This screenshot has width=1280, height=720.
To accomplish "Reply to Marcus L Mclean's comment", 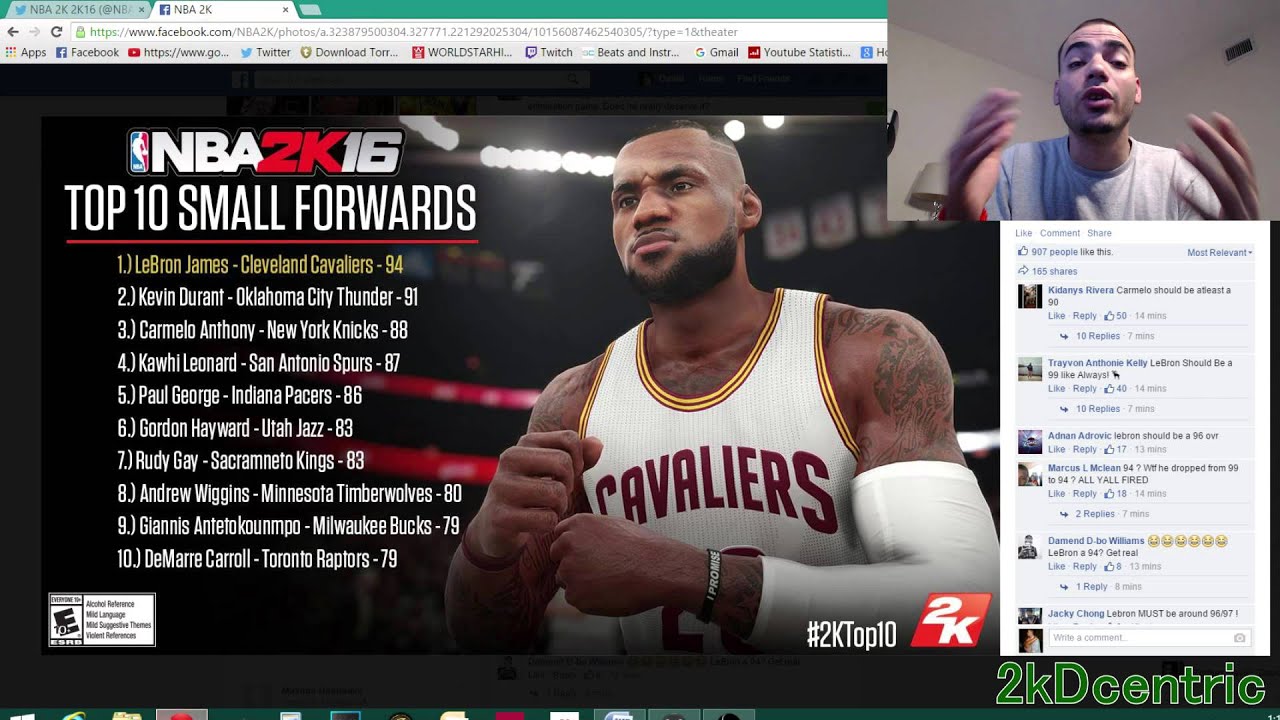I will (x=1085, y=494).
